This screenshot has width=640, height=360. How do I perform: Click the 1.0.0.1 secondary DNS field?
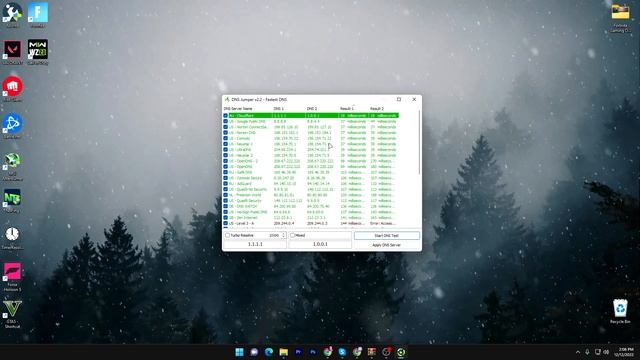(320, 244)
